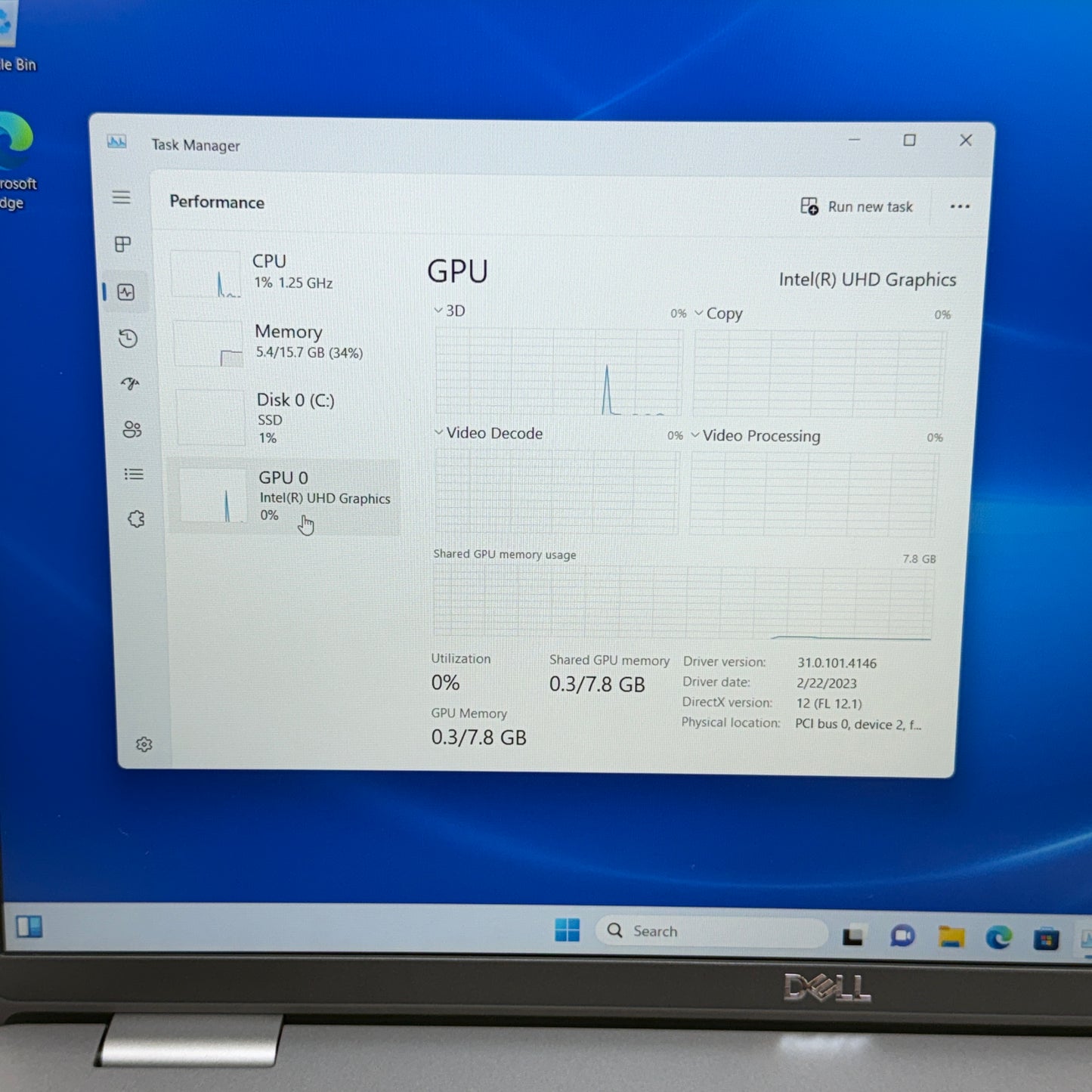Open Microsoft Store from the taskbar
1092x1092 pixels.
(x=1046, y=939)
